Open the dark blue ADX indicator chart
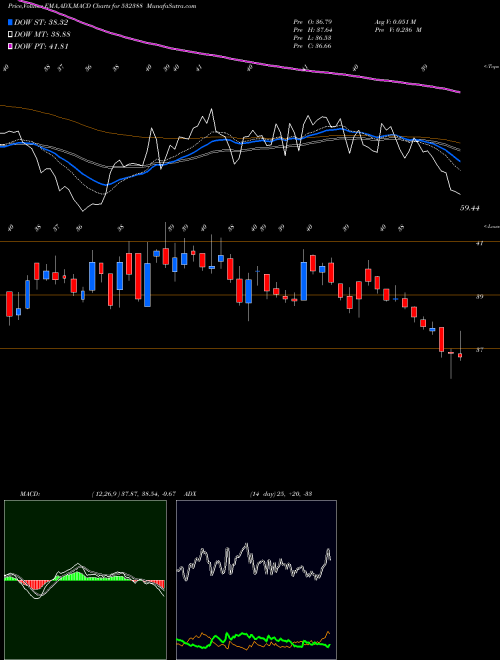 (256, 580)
